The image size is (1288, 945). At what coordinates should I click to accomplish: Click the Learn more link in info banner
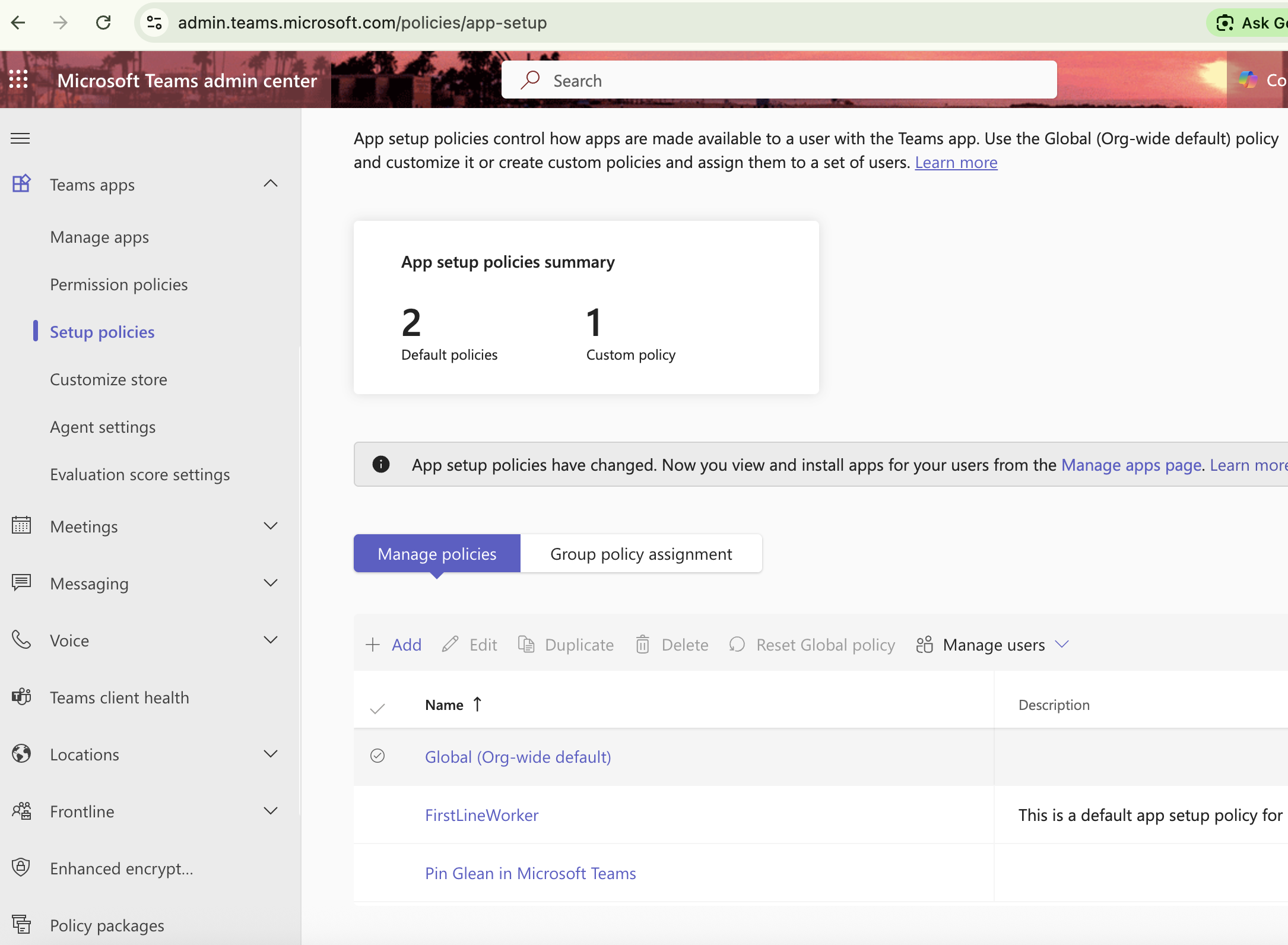click(1249, 465)
